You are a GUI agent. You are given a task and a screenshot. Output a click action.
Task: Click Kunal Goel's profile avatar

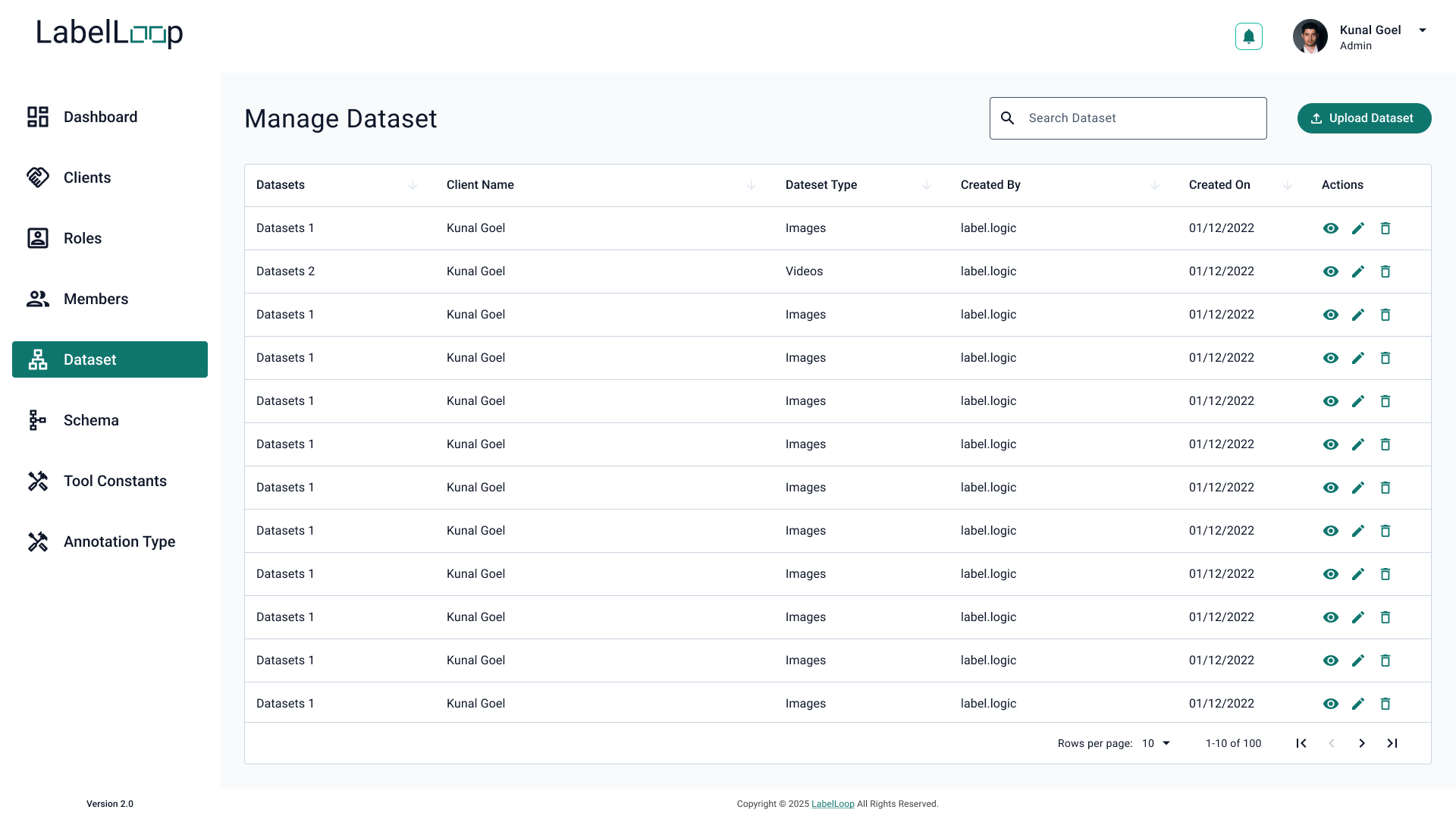[1310, 36]
